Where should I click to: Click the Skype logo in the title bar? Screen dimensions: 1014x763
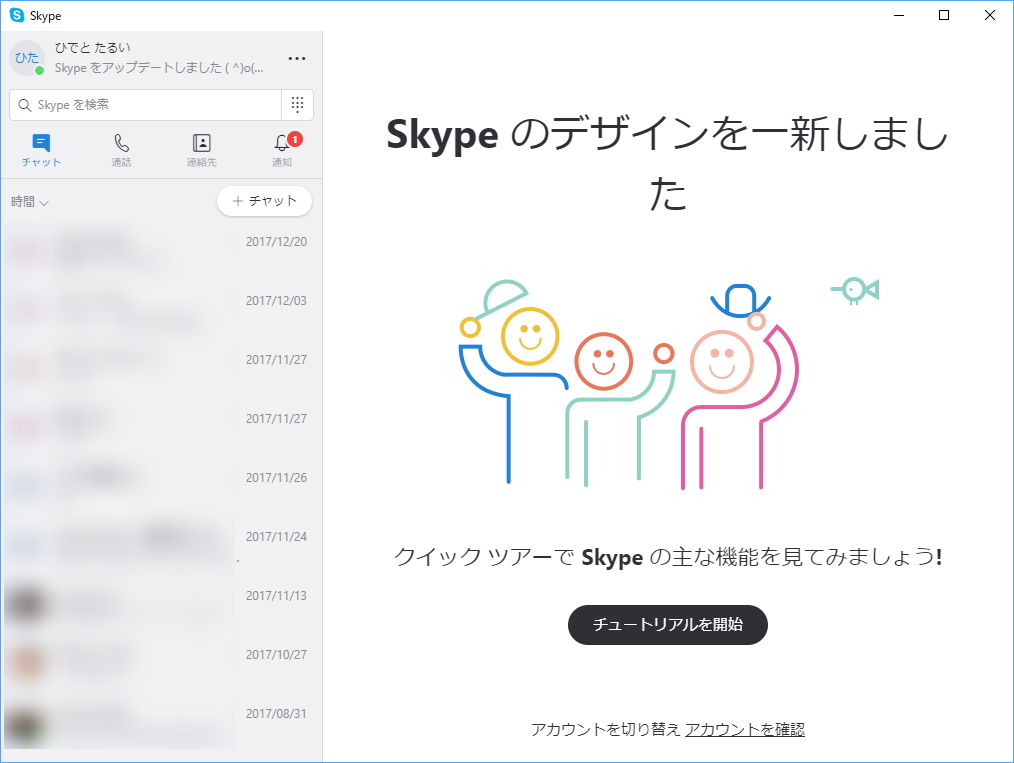point(16,15)
